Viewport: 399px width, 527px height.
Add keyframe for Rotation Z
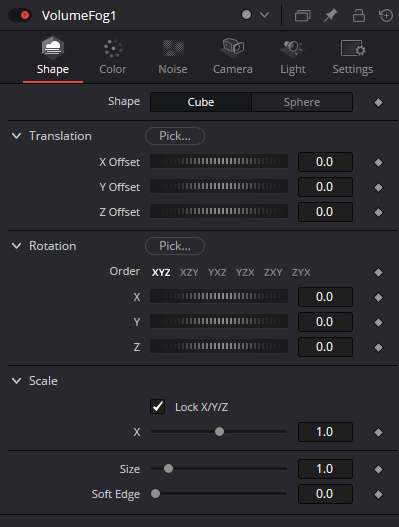378,347
